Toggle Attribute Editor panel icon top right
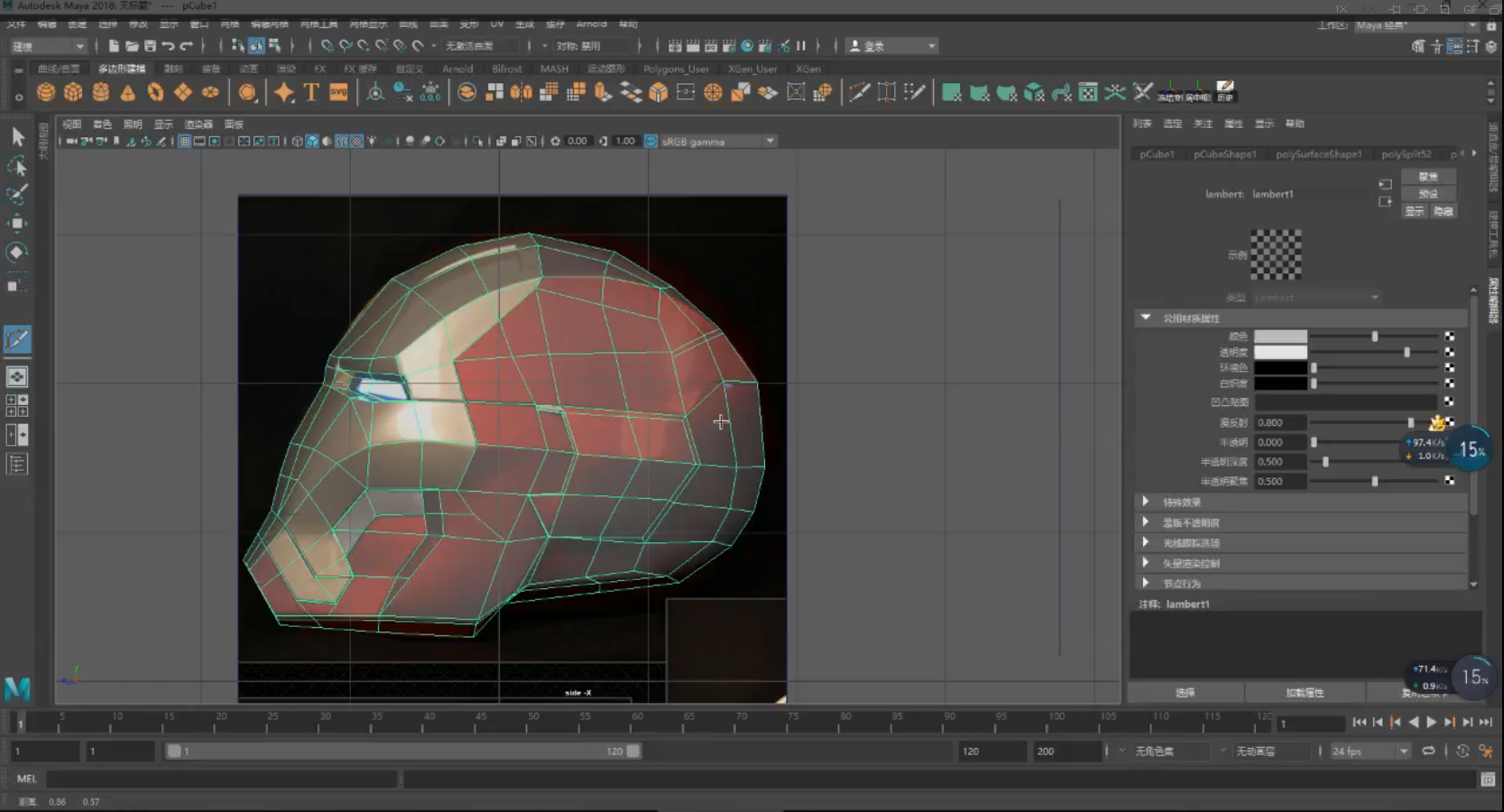The image size is (1504, 812). click(1454, 46)
